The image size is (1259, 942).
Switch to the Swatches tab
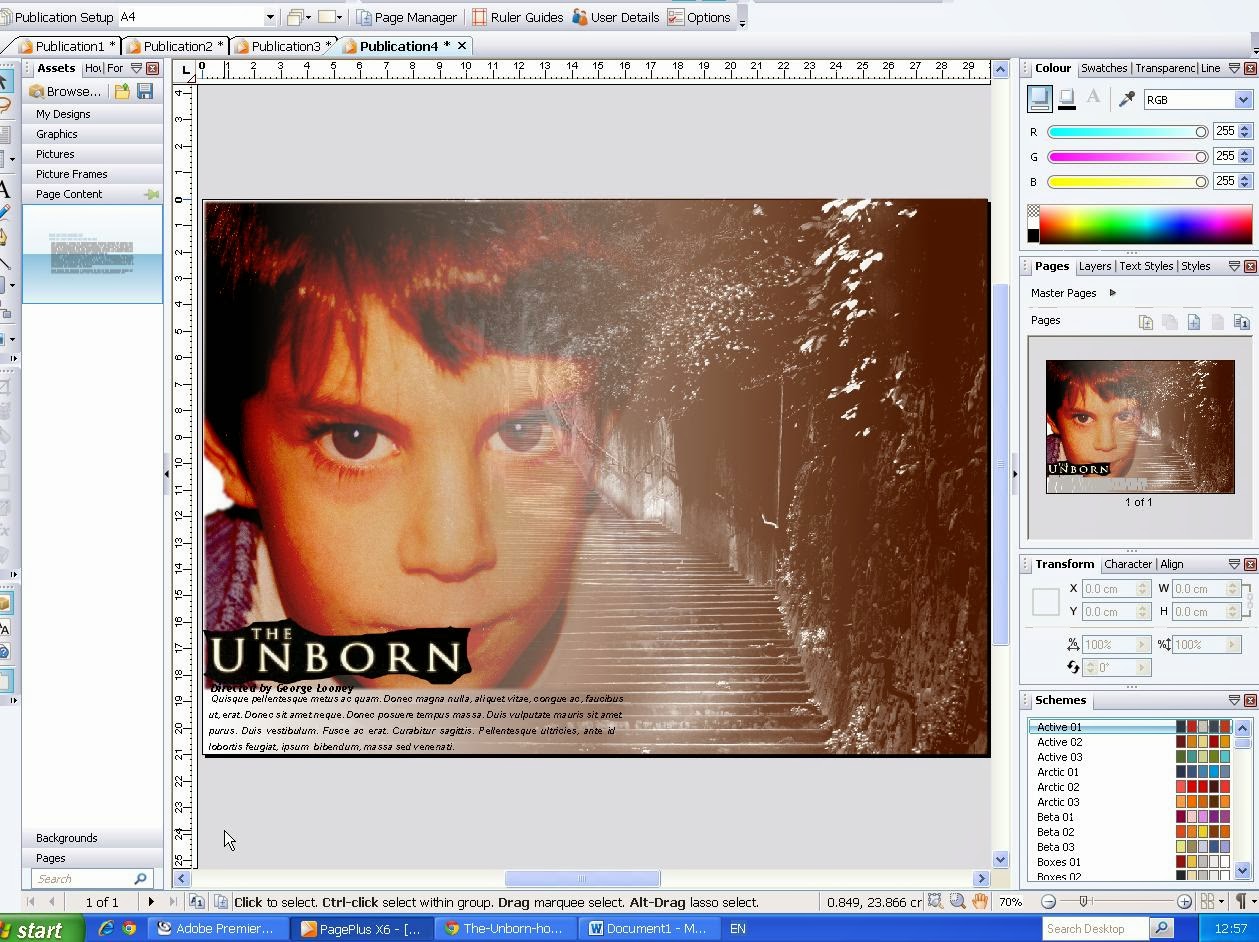click(1104, 68)
